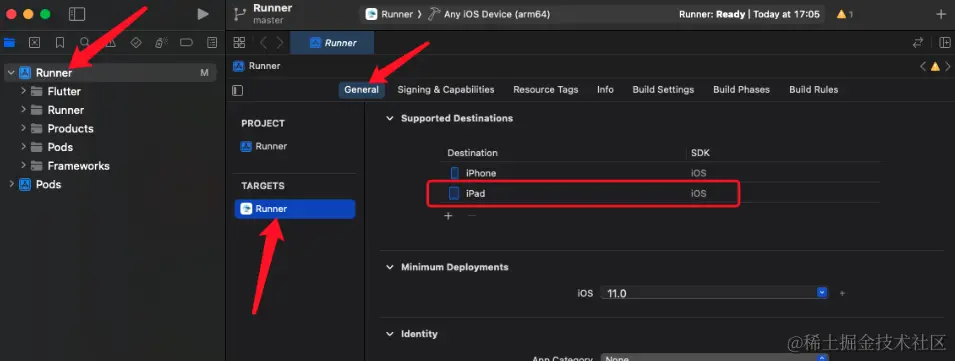Open the Source Control navigator

click(35, 43)
